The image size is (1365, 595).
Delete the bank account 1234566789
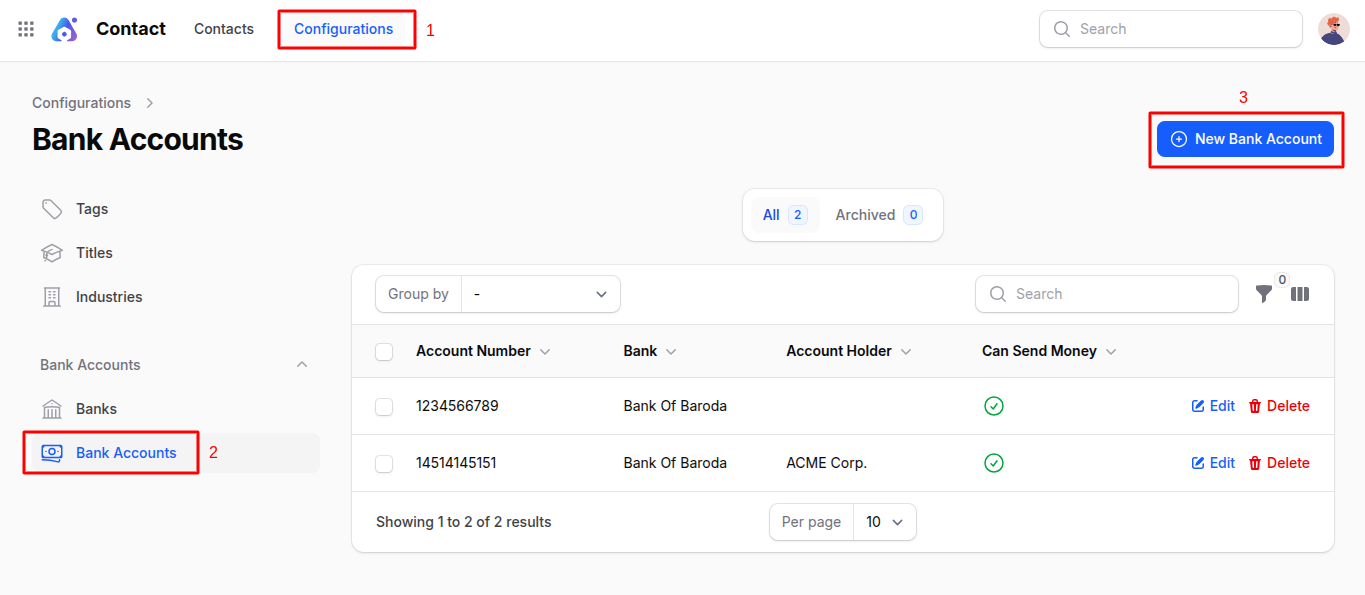(x=1279, y=406)
